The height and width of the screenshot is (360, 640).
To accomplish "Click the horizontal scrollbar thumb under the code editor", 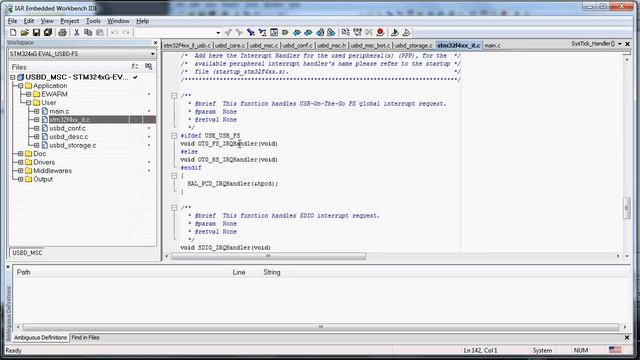I will click(x=268, y=256).
